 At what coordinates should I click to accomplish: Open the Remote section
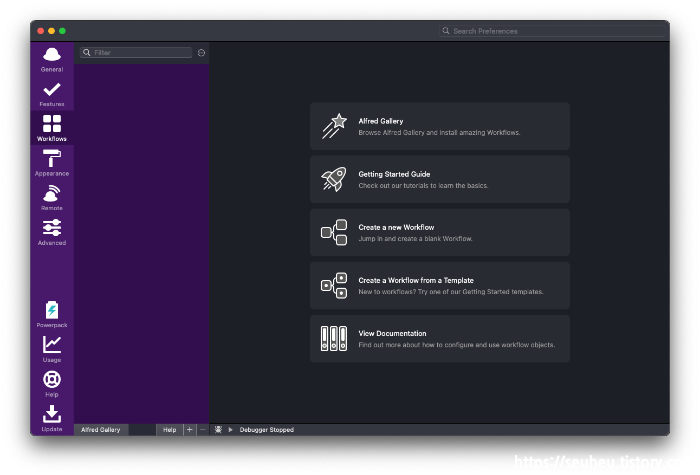click(x=52, y=198)
